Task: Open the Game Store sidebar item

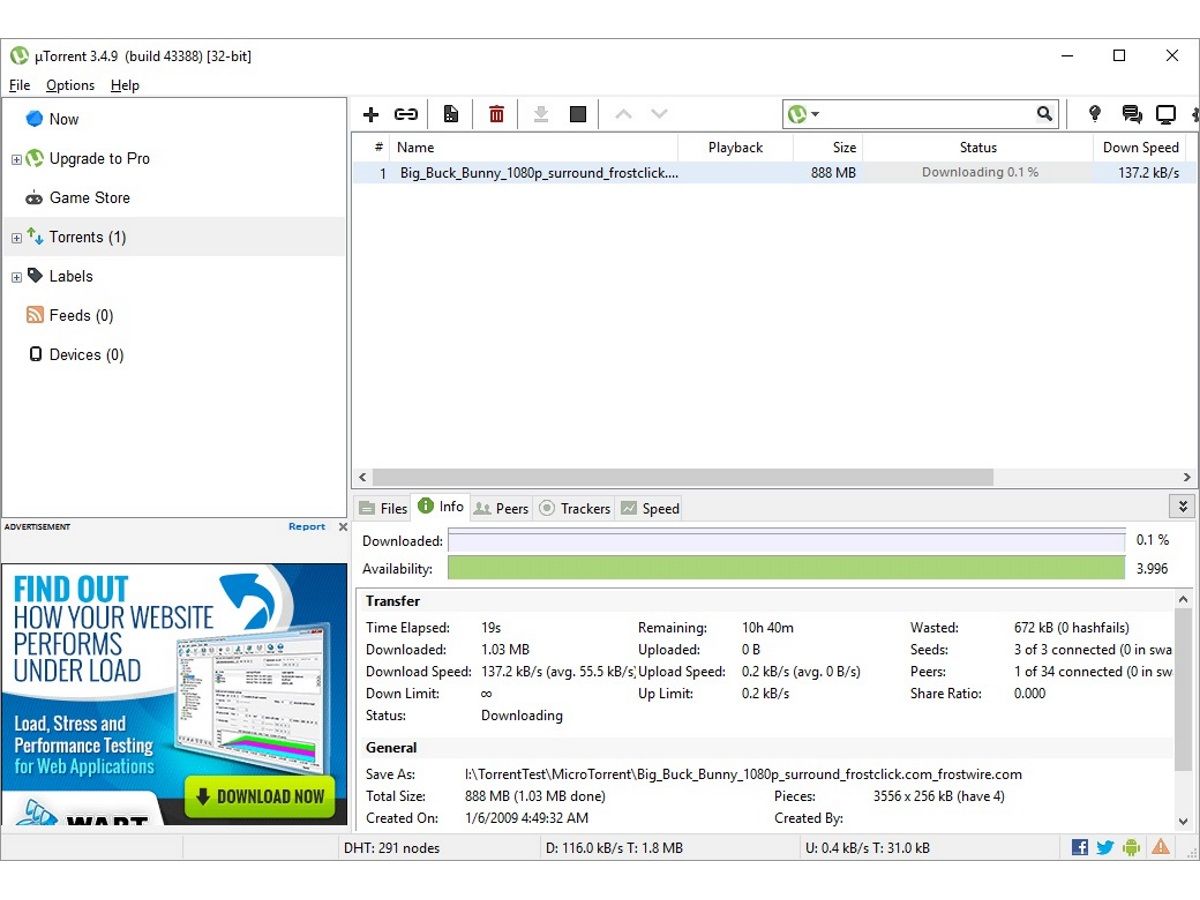Action: coord(89,197)
